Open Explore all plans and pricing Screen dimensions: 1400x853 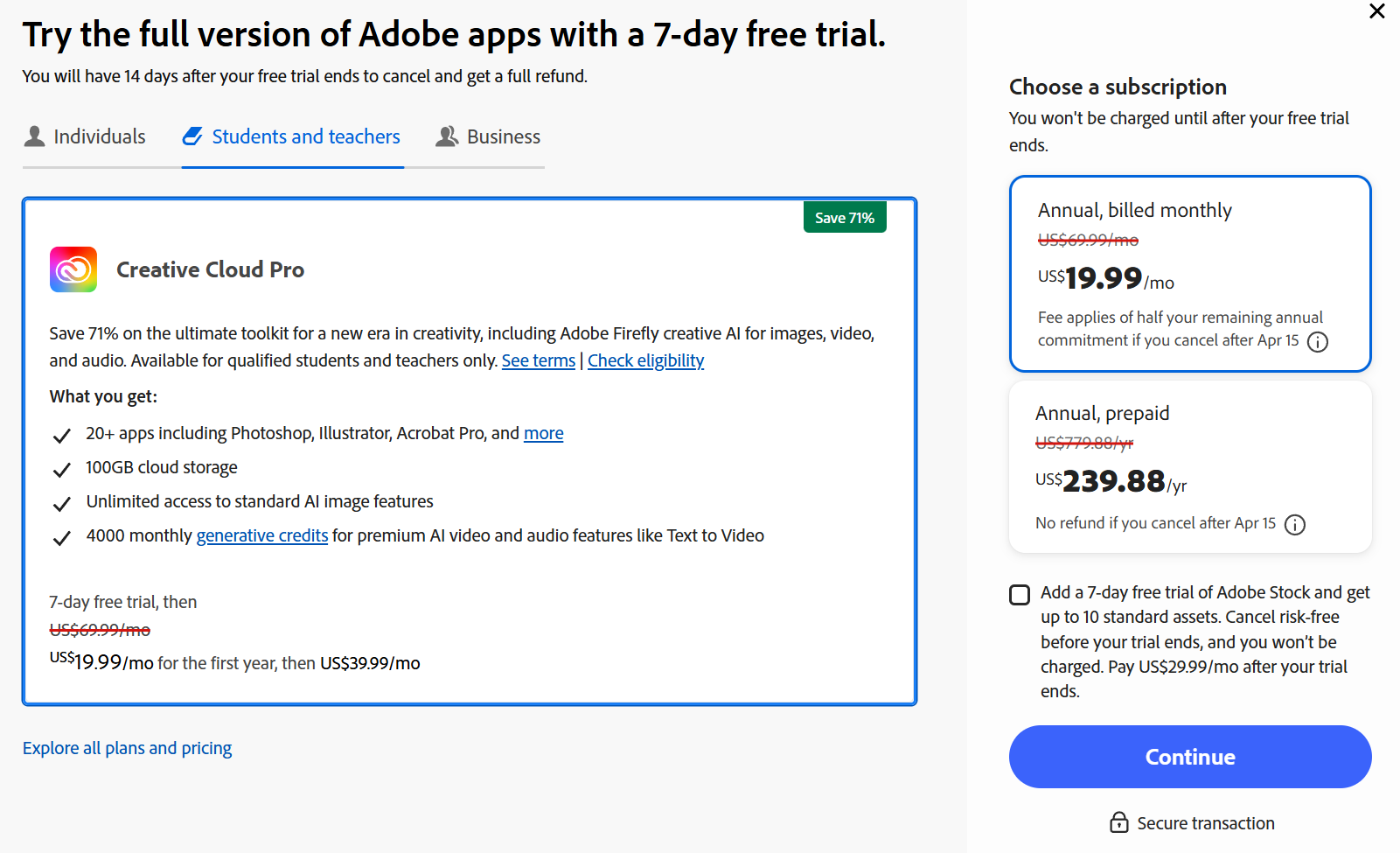tap(127, 748)
